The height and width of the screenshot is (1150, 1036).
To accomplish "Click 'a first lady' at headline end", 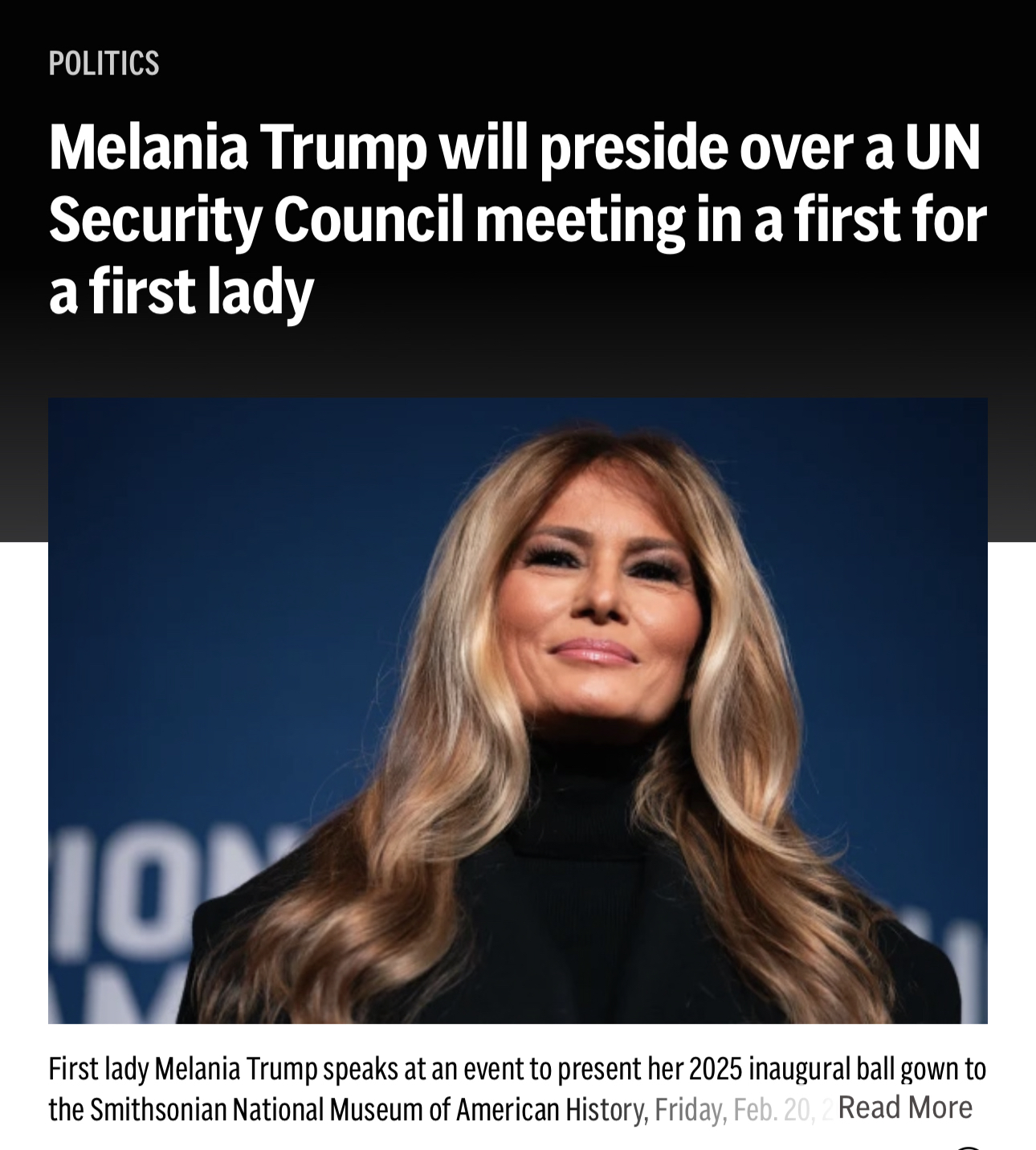I will tap(181, 292).
